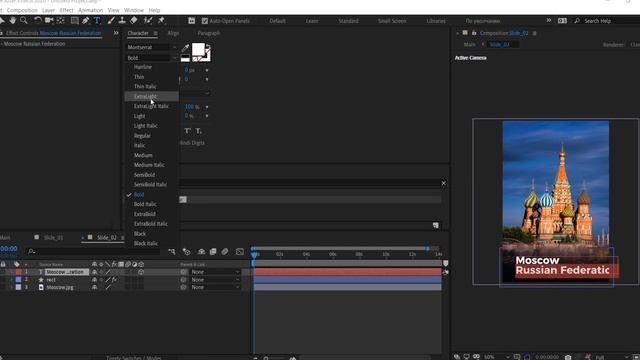Click the lock column header in timeline

click(x=3, y=264)
